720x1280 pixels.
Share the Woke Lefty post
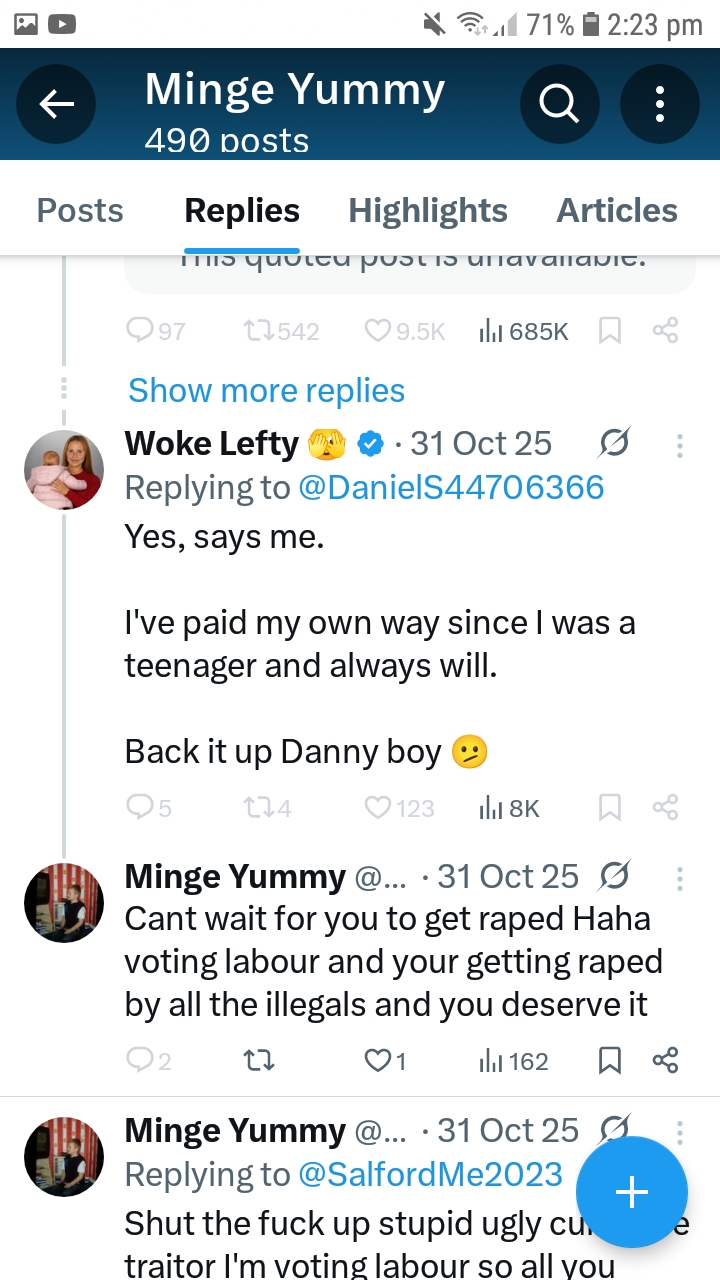point(665,807)
